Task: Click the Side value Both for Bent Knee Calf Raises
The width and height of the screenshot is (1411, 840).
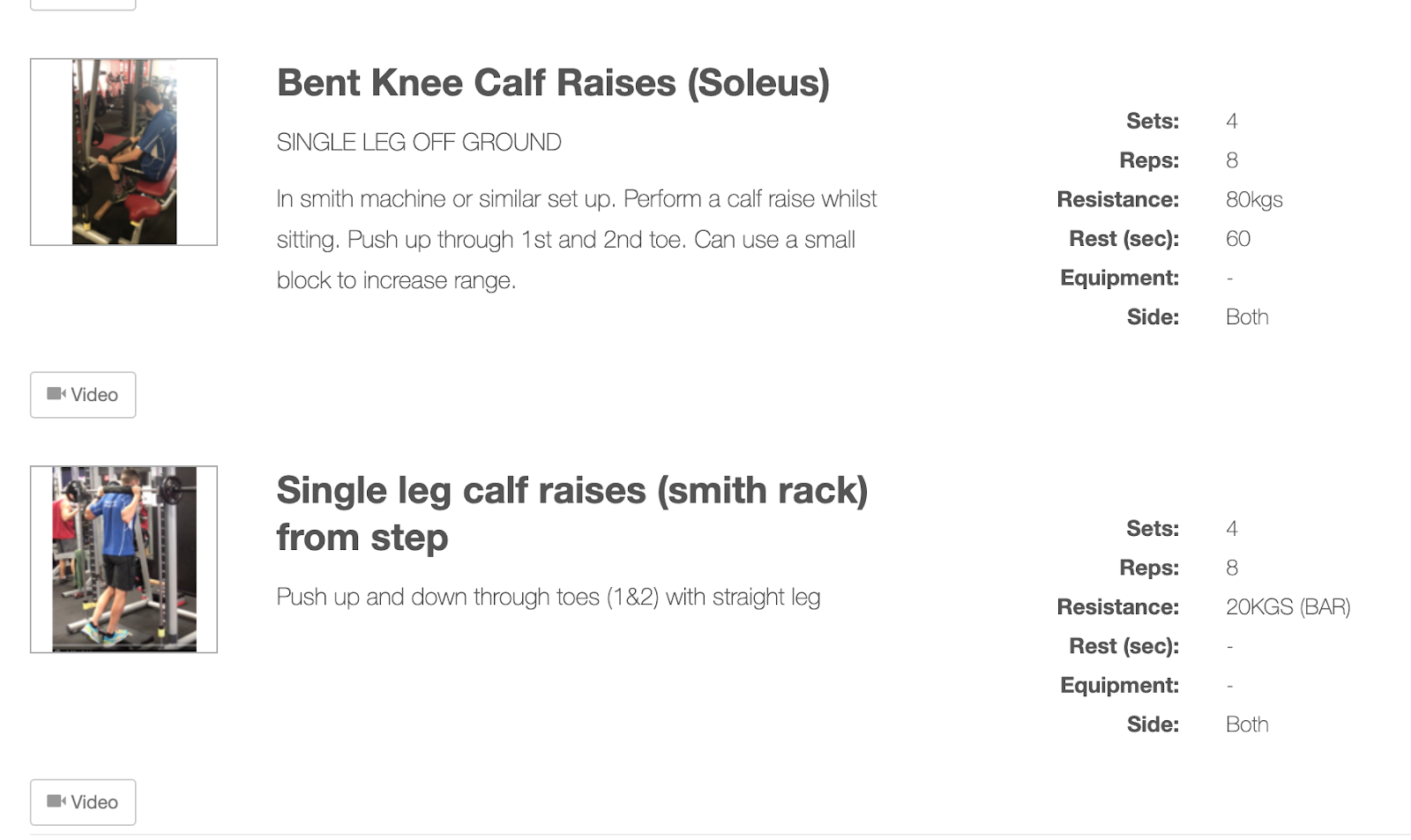Action: 1246,316
